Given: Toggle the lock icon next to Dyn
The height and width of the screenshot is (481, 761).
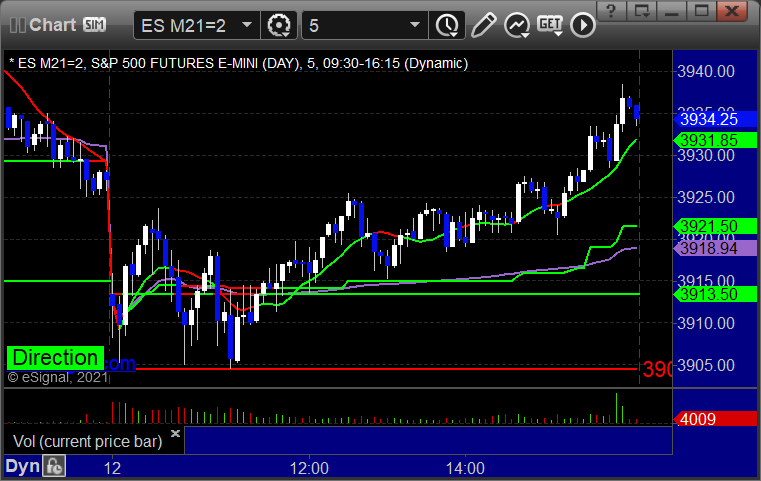Looking at the screenshot, I should [x=54, y=466].
